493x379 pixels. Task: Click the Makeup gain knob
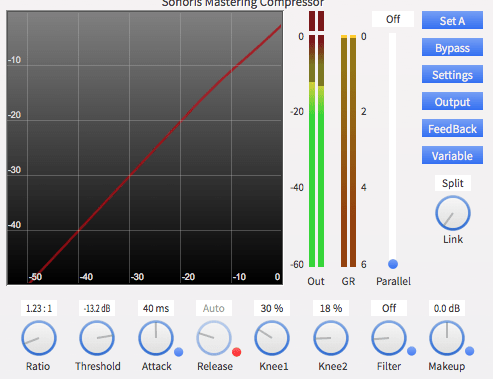tap(447, 338)
